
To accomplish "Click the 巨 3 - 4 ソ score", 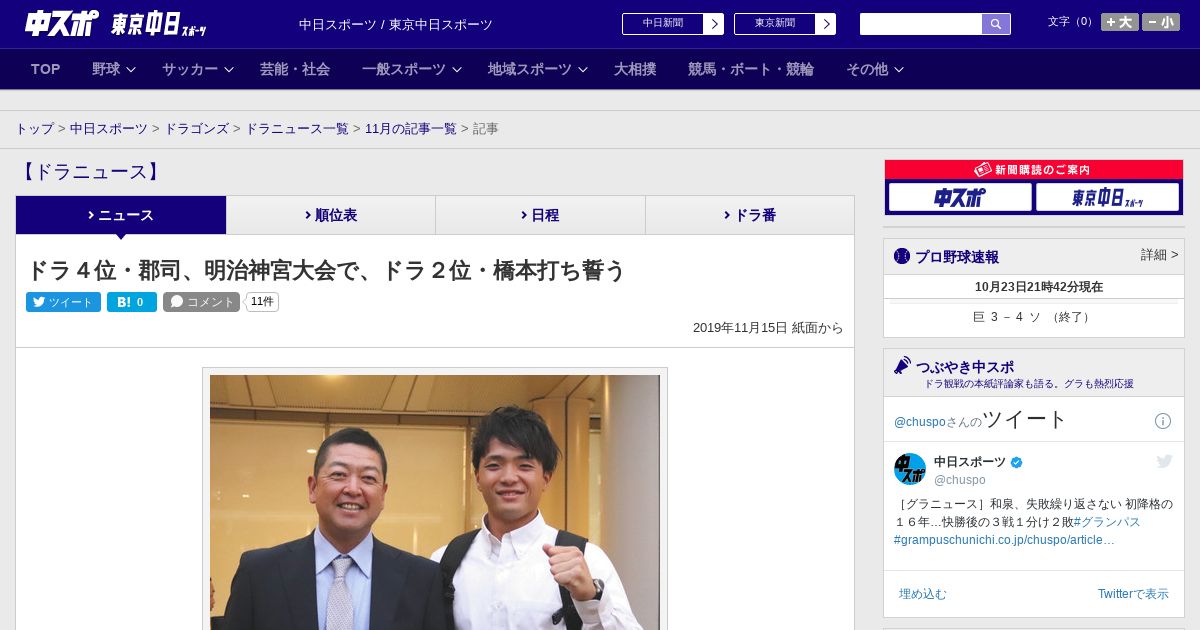I will pos(1033,317).
